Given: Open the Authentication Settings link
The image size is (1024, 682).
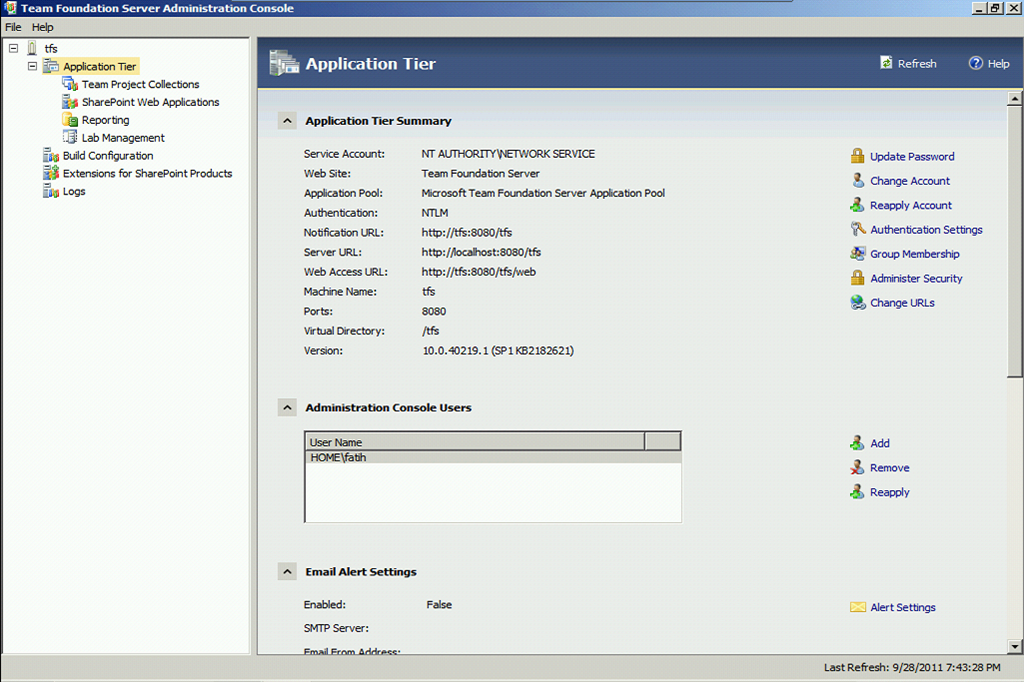Looking at the screenshot, I should [x=926, y=229].
